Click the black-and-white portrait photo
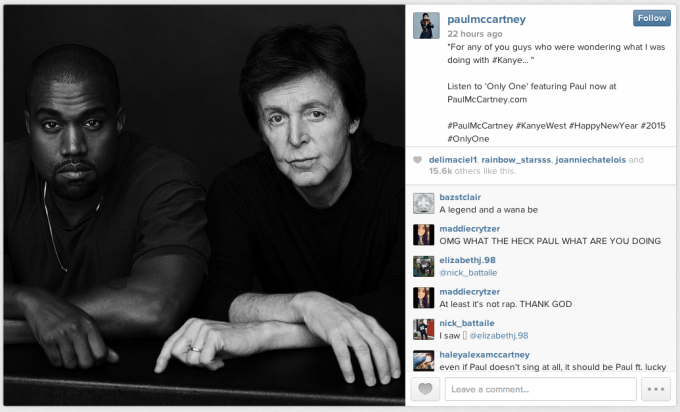Screen dimensions: 680x412 pyautogui.click(x=204, y=206)
